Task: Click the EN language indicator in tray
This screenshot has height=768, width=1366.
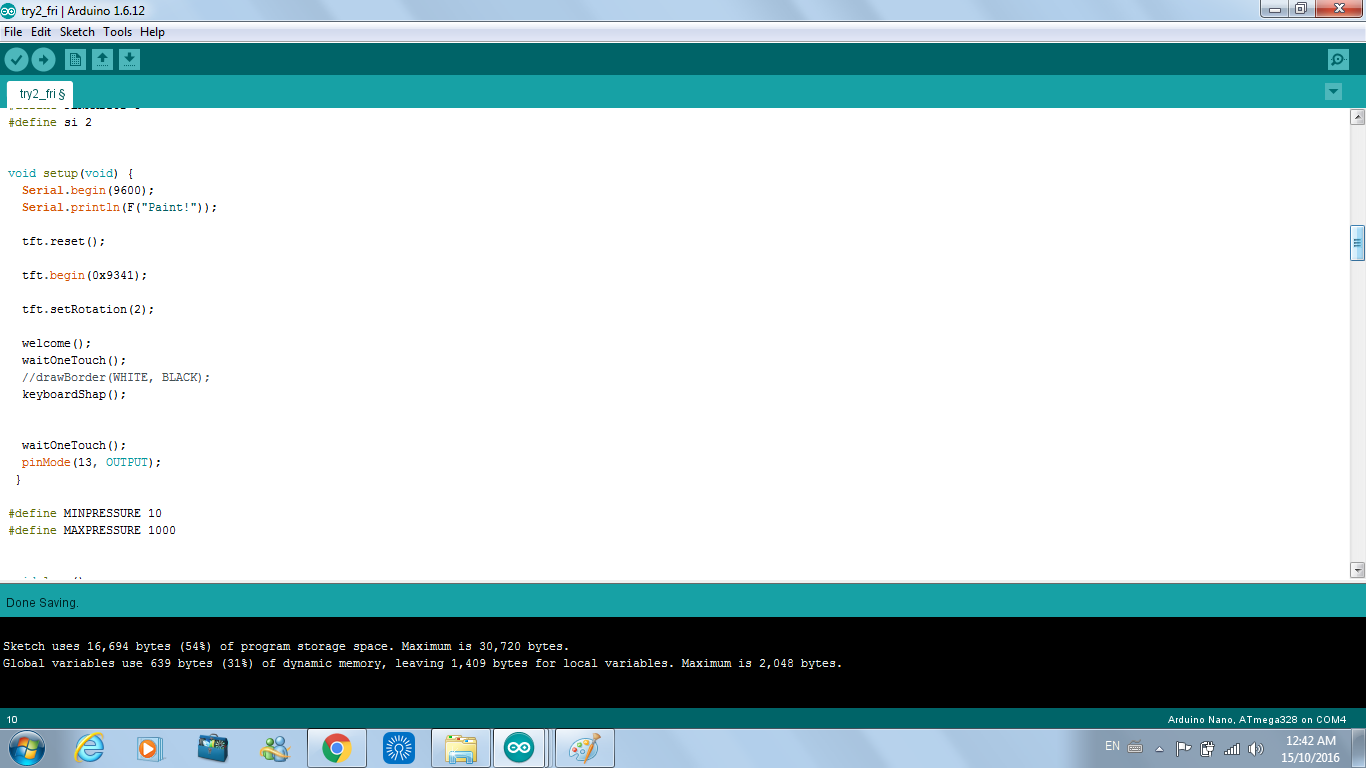Action: pos(1112,746)
